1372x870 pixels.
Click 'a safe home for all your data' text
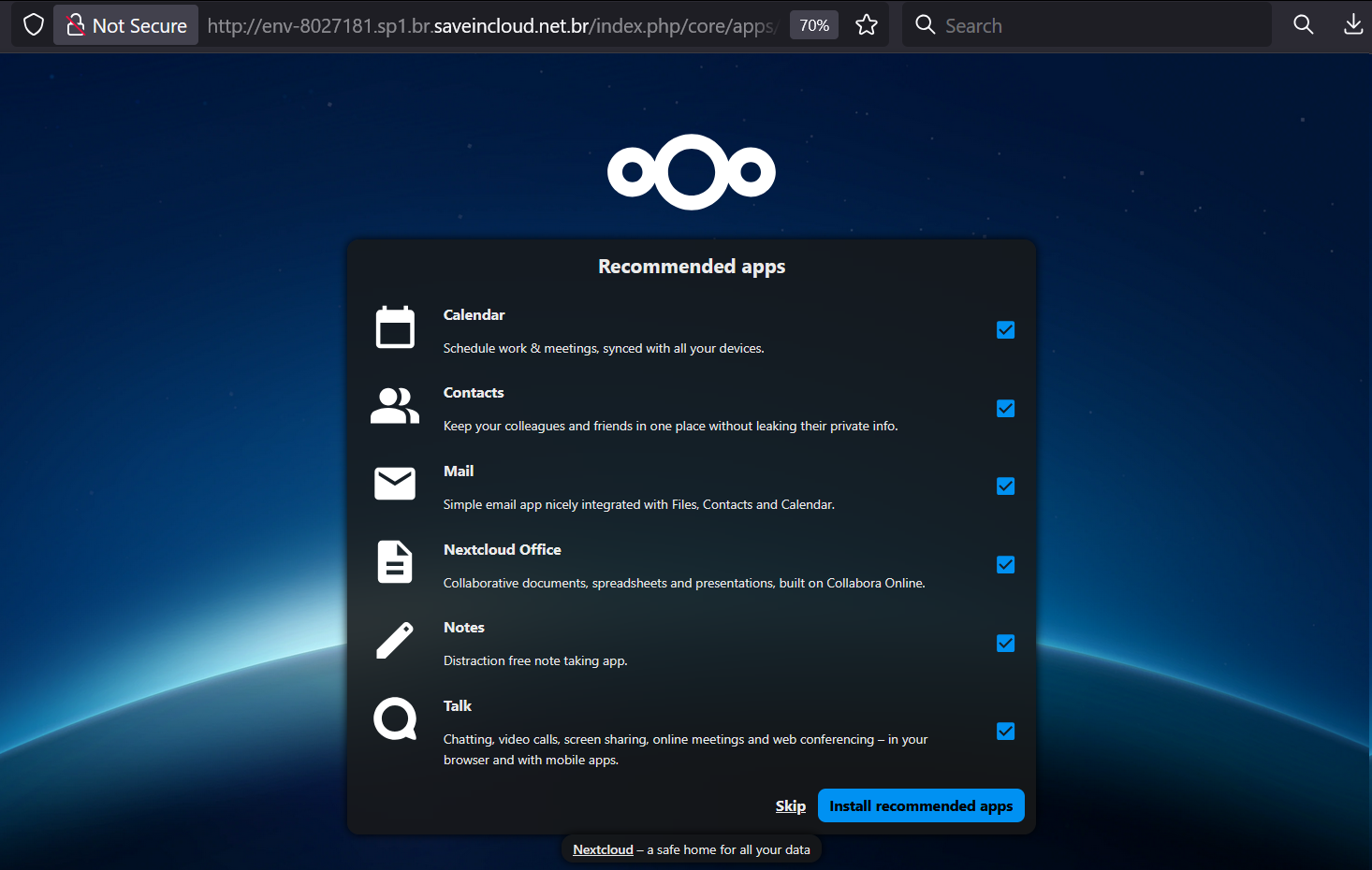coord(728,849)
